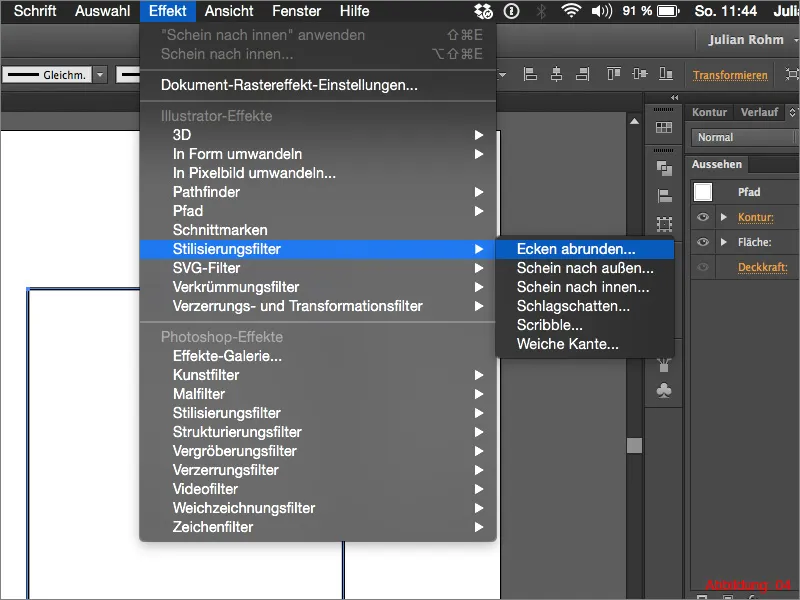Open the Auswahl menu

[x=103, y=11]
